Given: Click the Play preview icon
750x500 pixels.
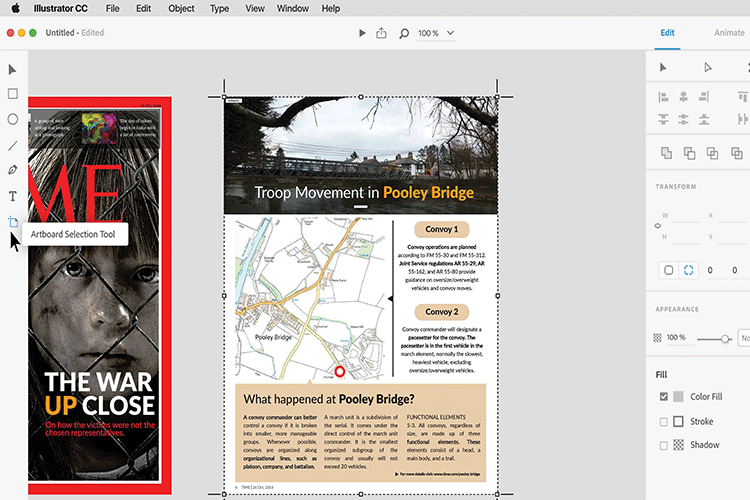Looking at the screenshot, I should (x=362, y=33).
